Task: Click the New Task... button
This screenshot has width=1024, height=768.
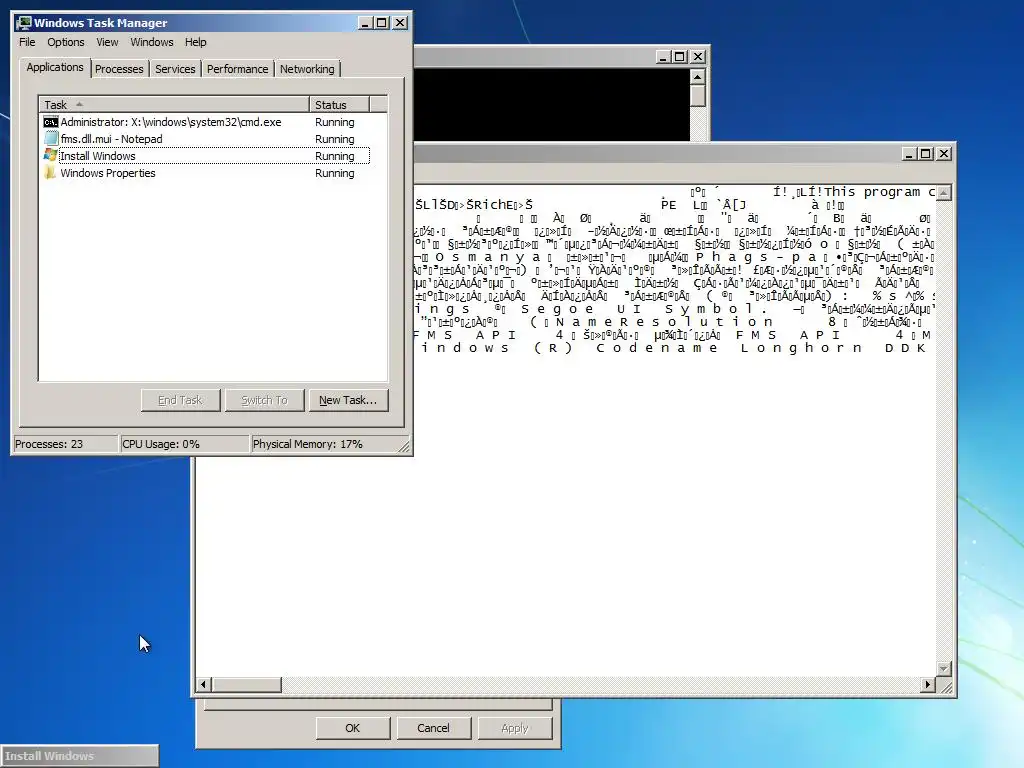Action: pyautogui.click(x=348, y=400)
